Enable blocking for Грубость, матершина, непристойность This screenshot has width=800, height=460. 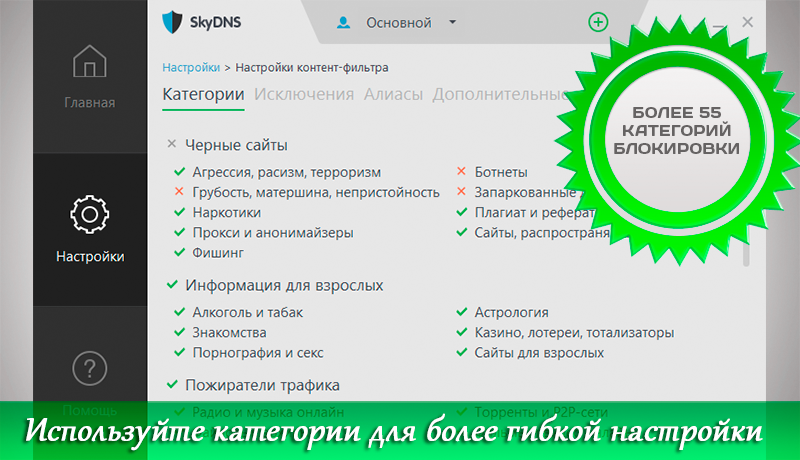pos(178,192)
